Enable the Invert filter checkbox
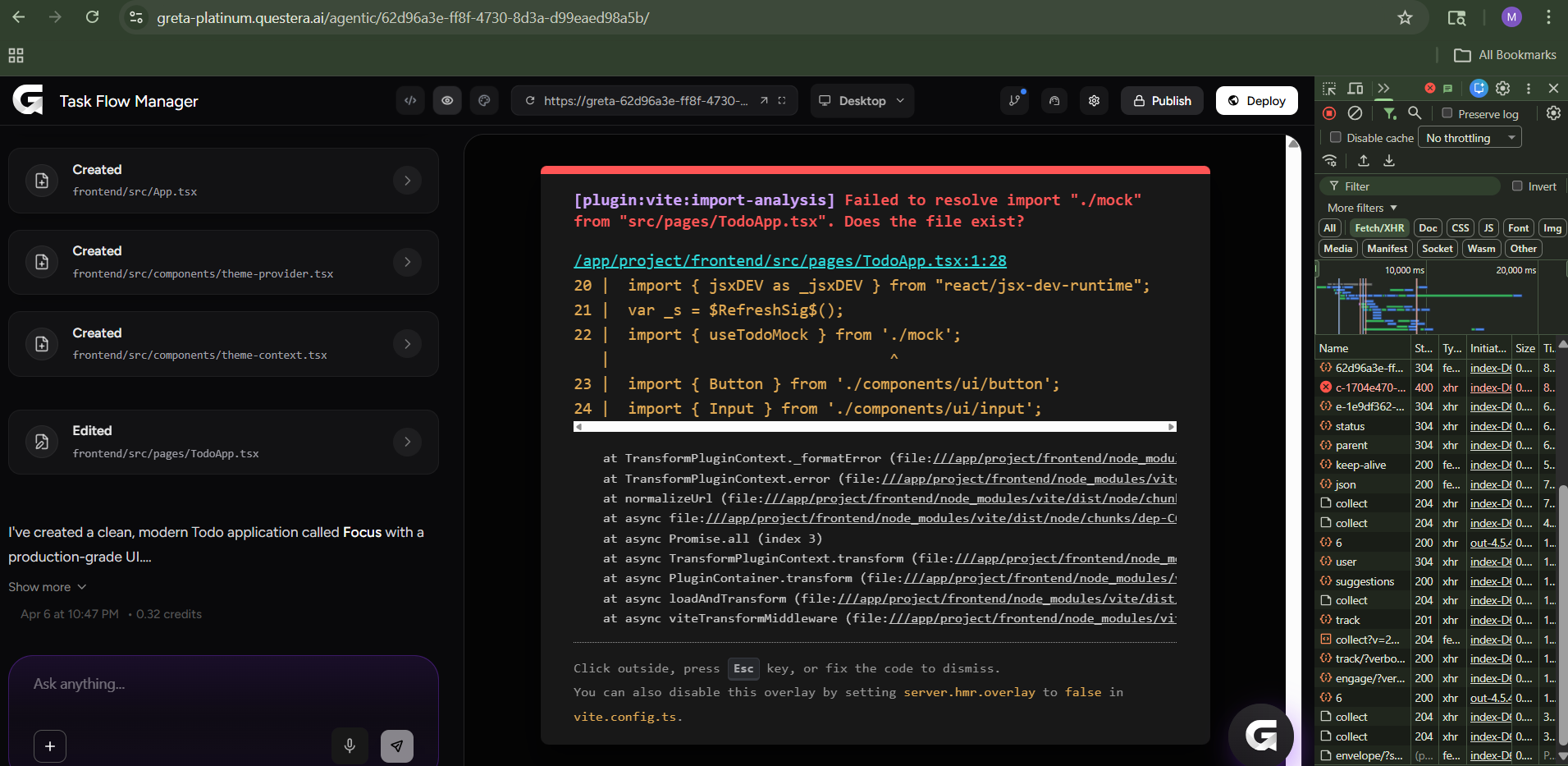Image resolution: width=1568 pixels, height=766 pixels. coord(1517,186)
